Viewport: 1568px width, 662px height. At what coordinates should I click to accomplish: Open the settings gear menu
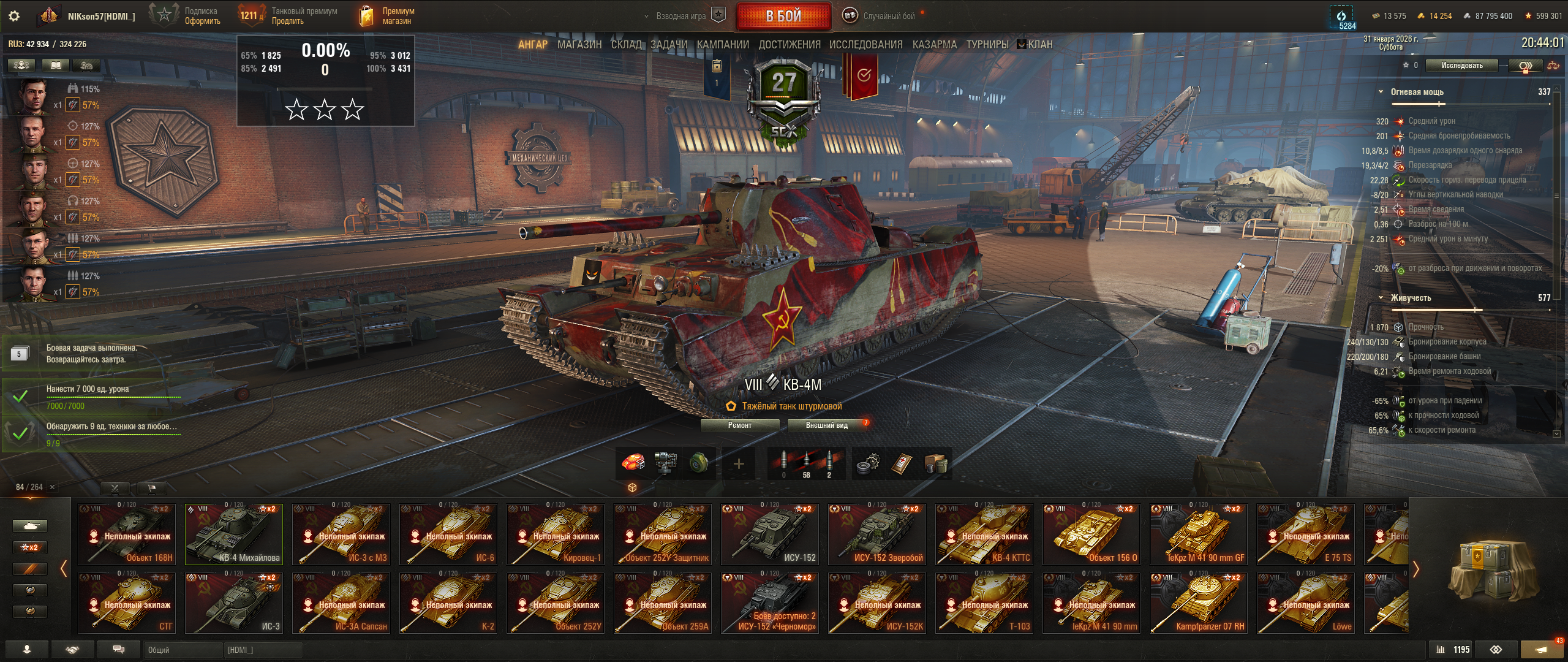14,17
